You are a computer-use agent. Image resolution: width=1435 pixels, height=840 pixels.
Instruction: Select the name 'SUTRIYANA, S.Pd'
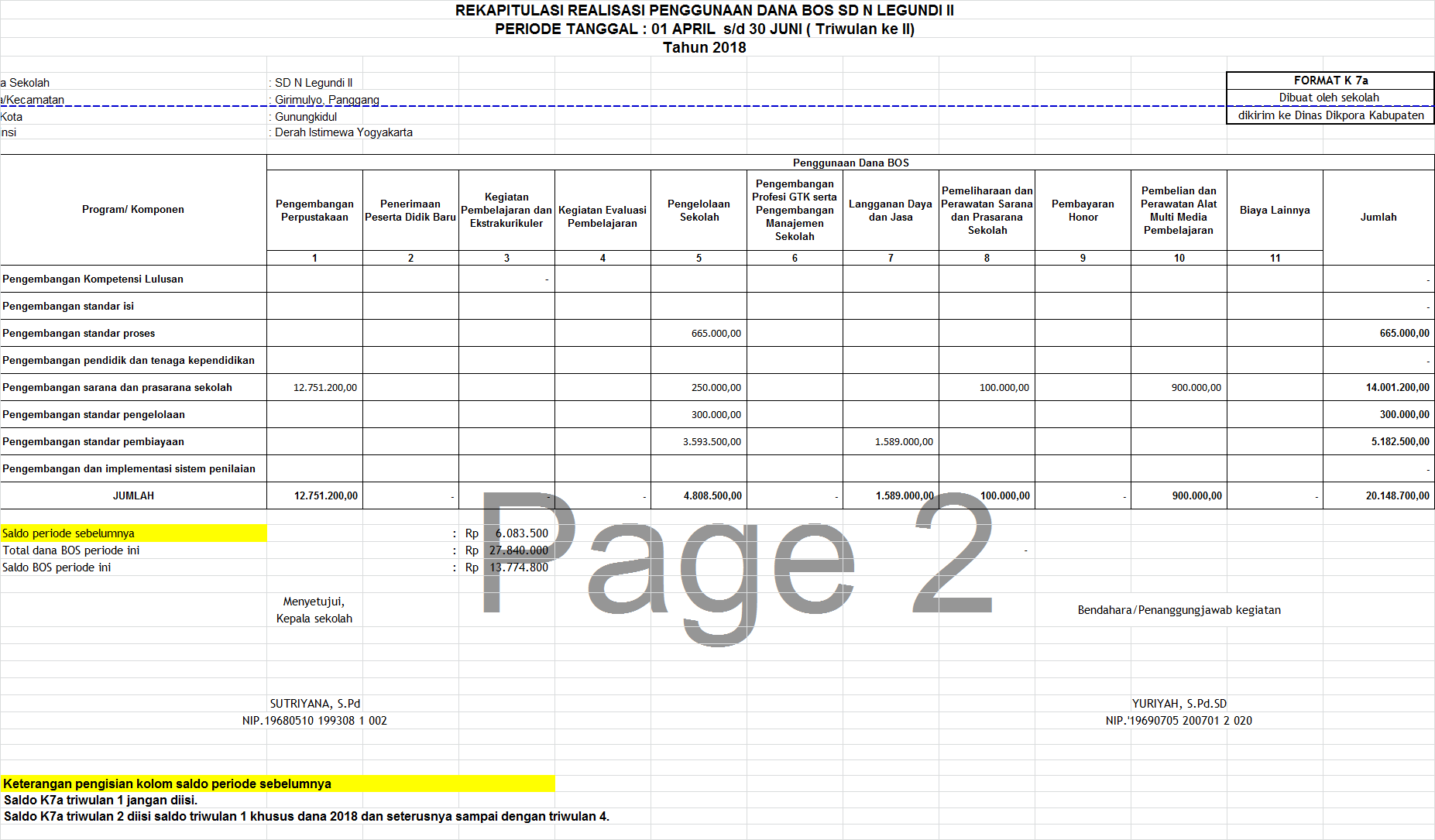coord(314,704)
